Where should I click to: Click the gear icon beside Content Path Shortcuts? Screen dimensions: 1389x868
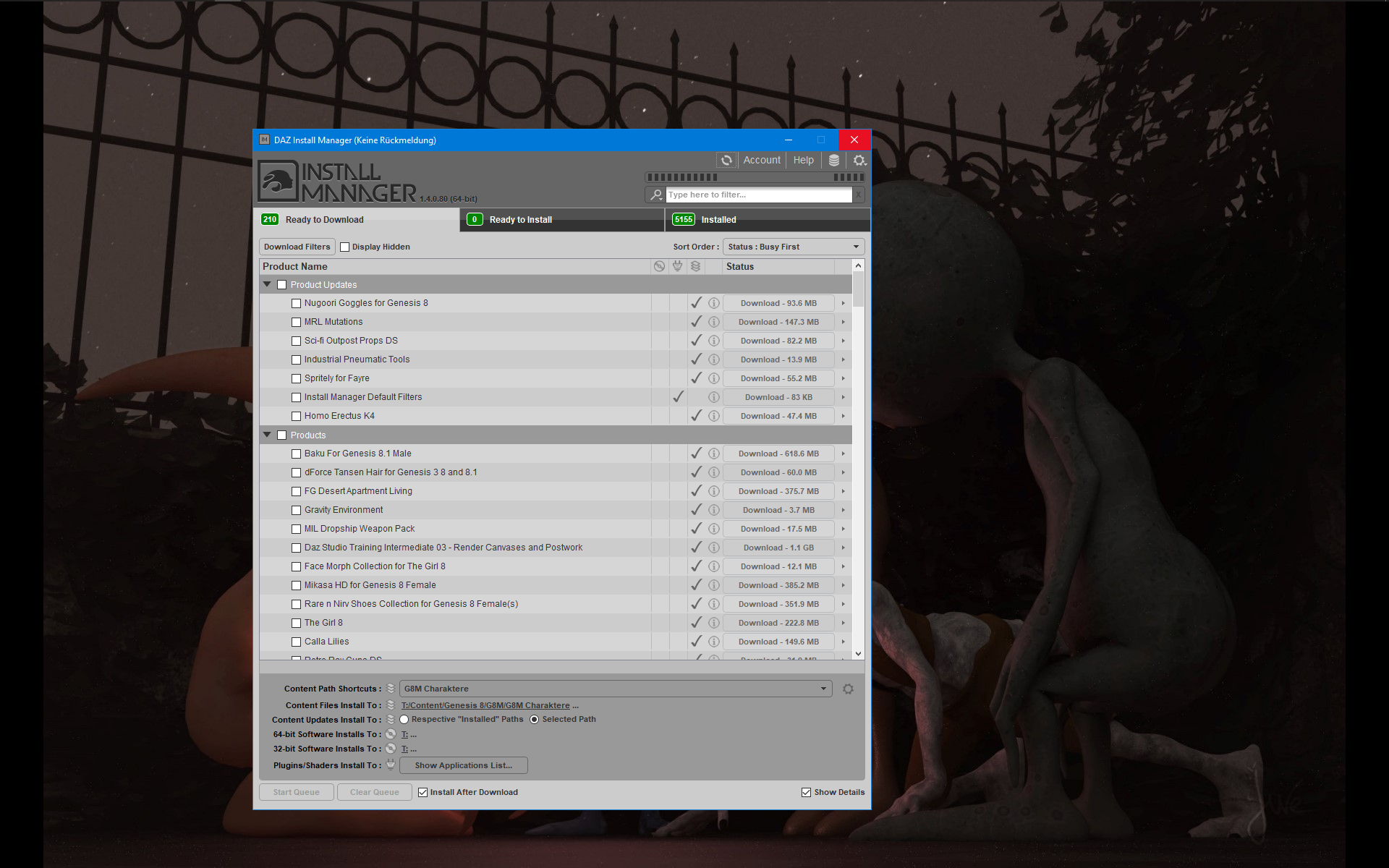click(x=848, y=689)
